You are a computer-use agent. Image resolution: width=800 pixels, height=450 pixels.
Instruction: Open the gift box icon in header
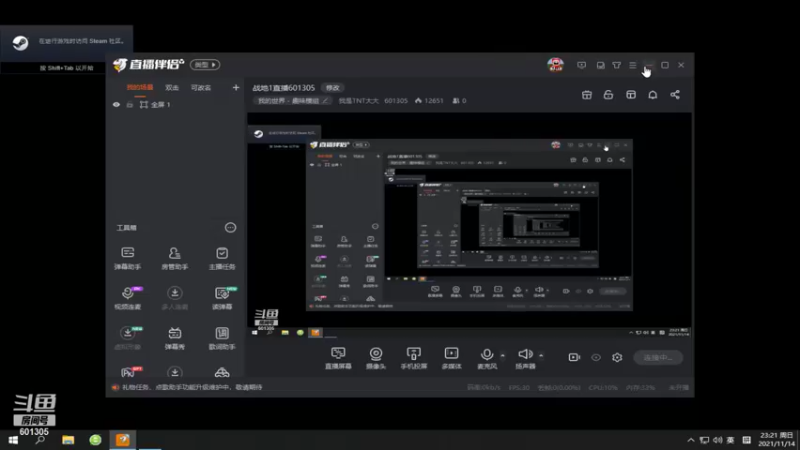[x=587, y=95]
